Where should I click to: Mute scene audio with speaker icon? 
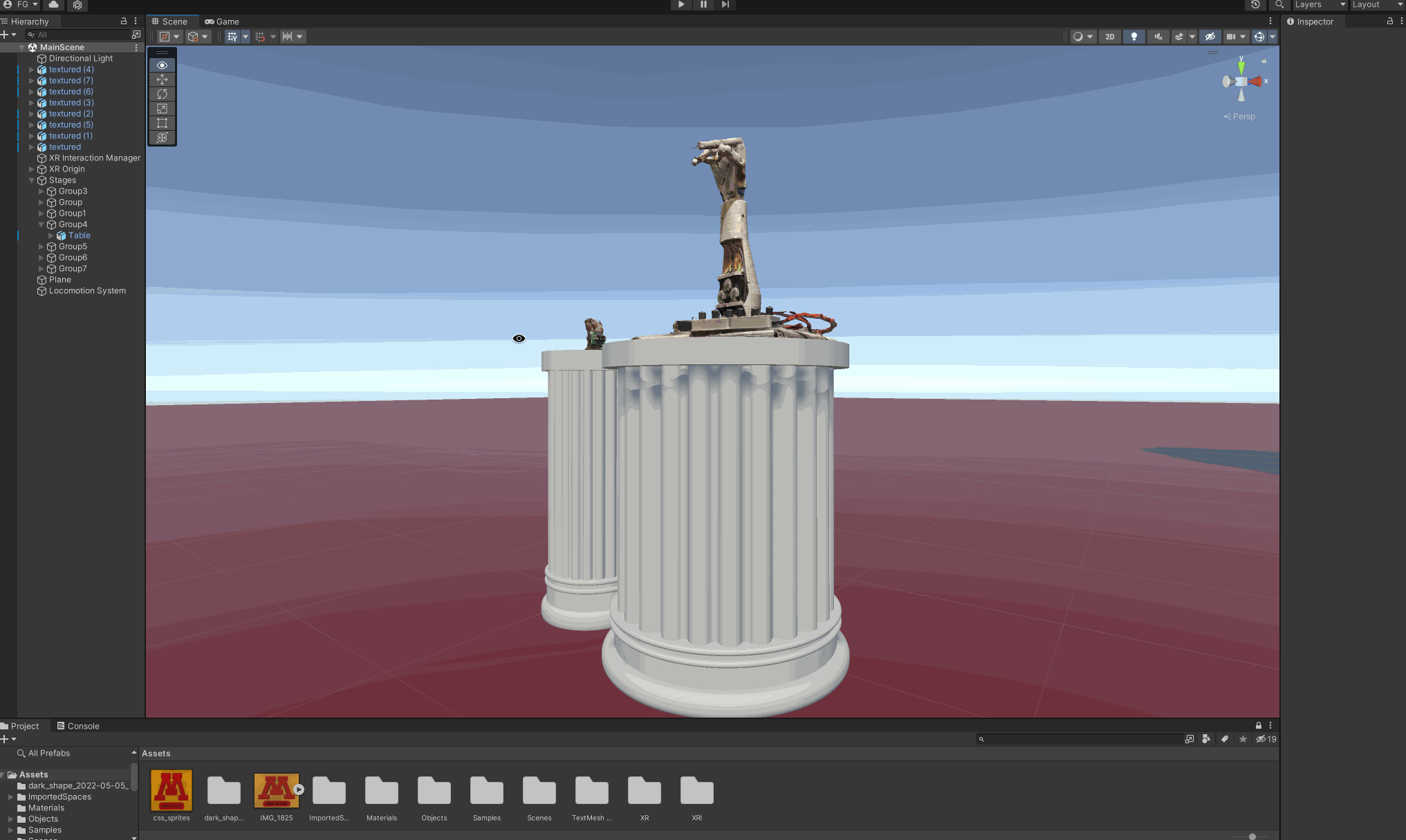point(1158,37)
